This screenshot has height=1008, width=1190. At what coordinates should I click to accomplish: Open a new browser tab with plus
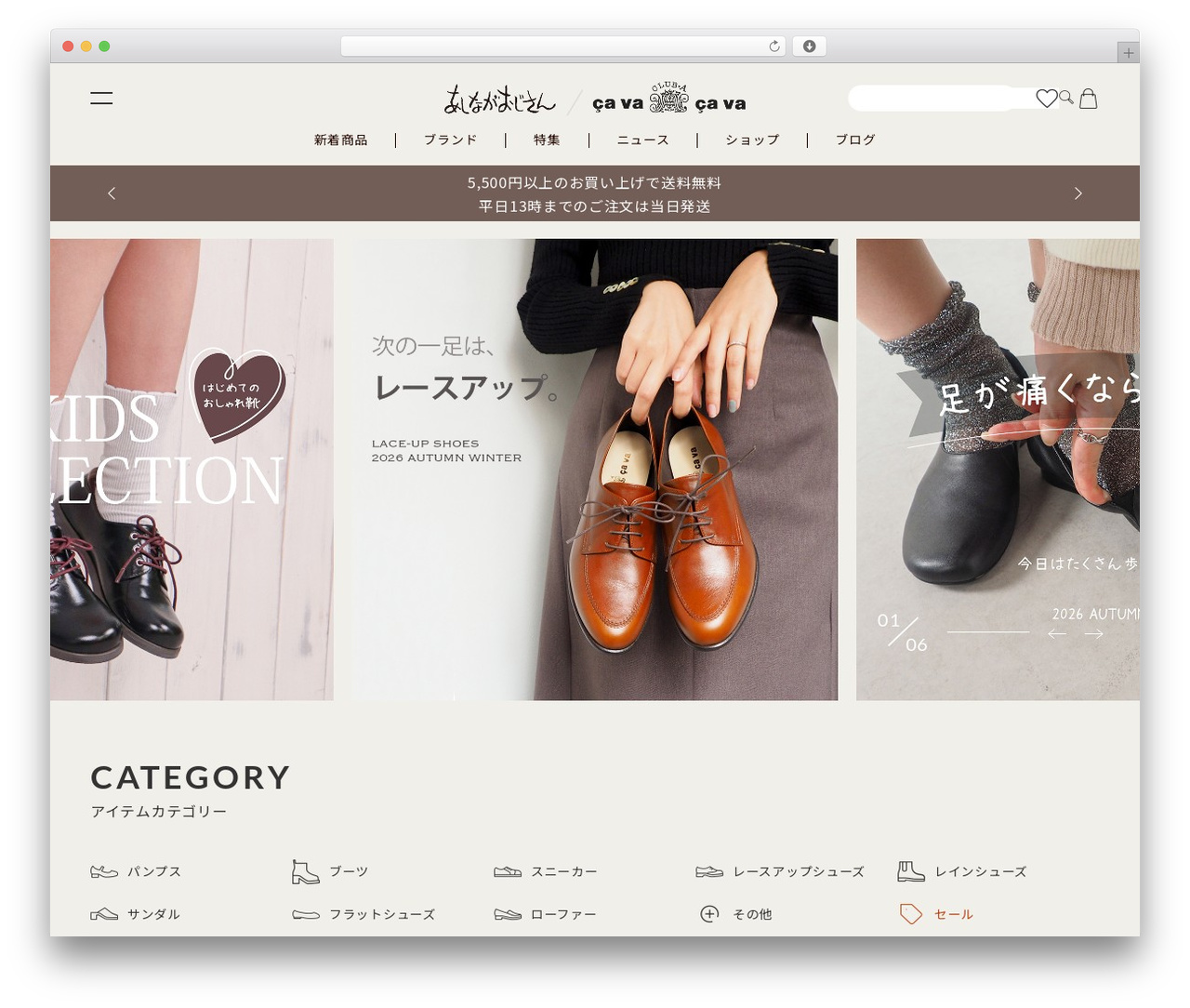(x=1128, y=53)
